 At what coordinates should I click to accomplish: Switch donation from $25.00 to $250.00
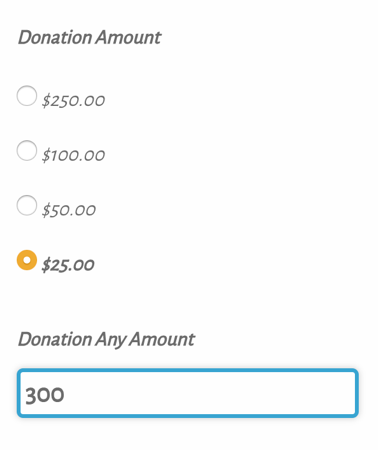click(27, 96)
